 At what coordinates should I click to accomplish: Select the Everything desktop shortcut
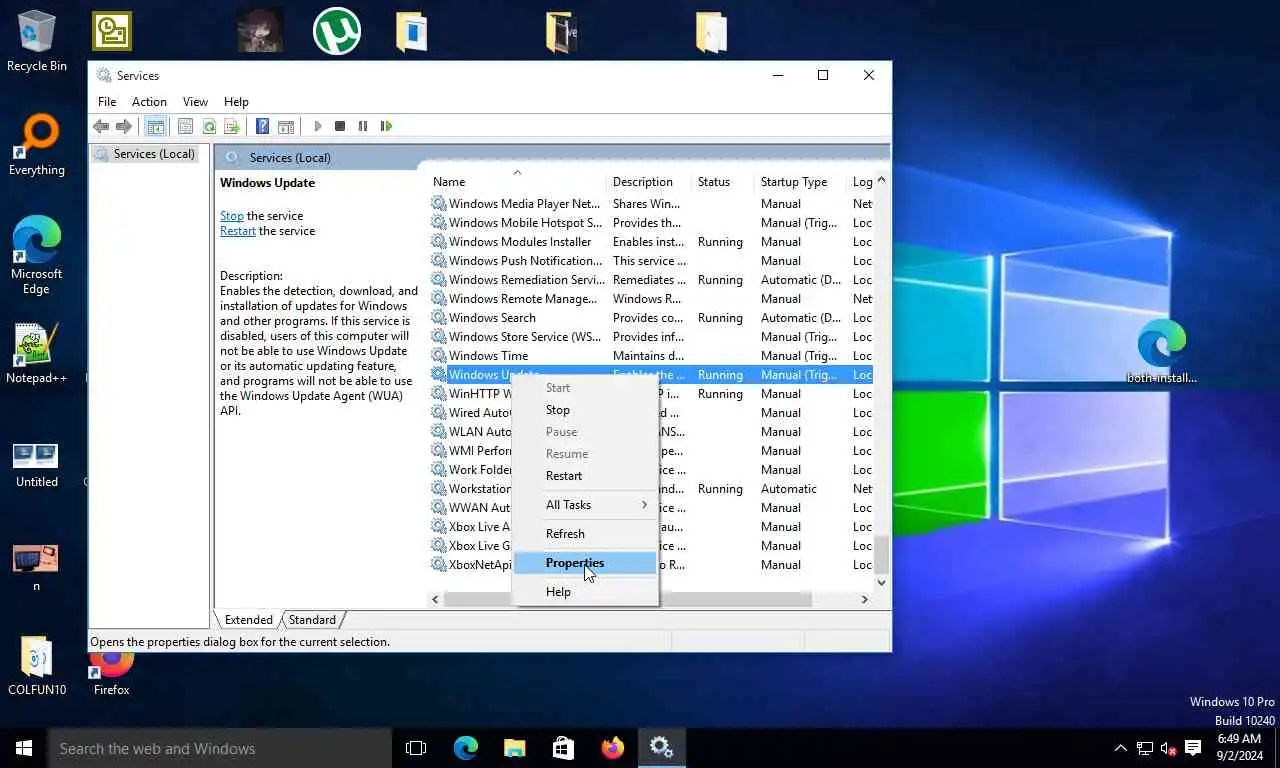point(37,146)
